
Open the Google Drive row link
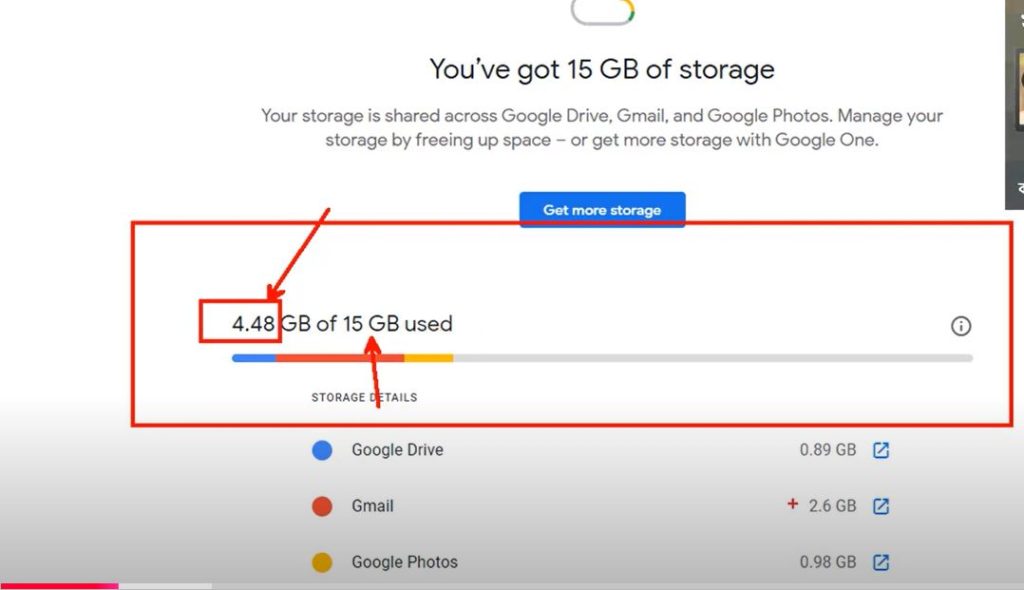pos(396,450)
